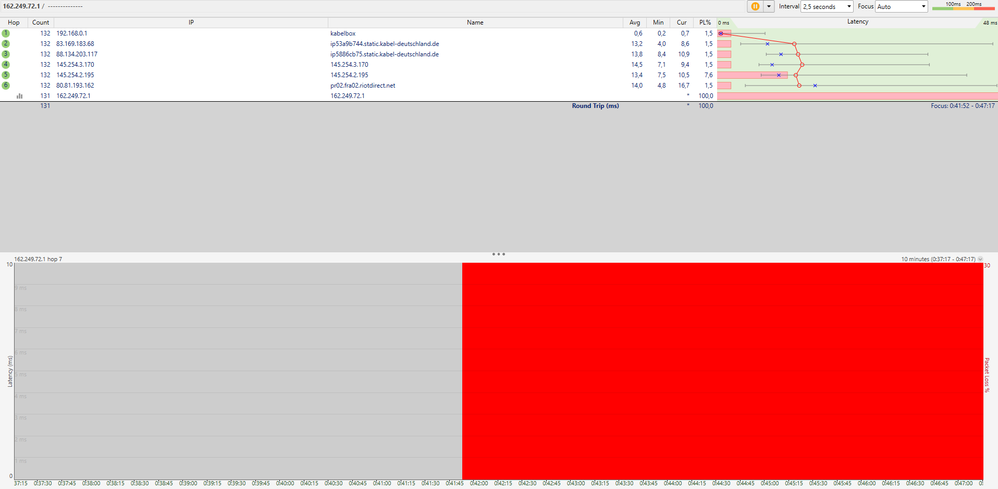Click the 0:45:00 marker on the time axis
Screen dimensions: 998x489
(x=769, y=483)
